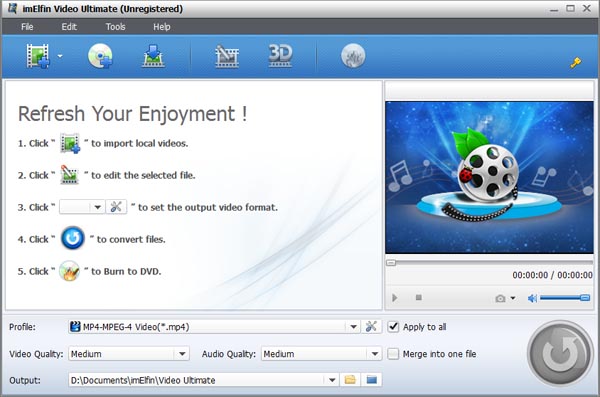Image resolution: width=600 pixels, height=397 pixels.
Task: Open the output folder with the blue icon
Action: [x=371, y=380]
